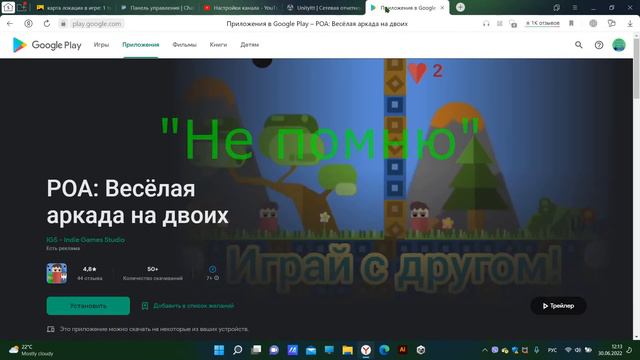Open the weather widget Mostly cloudy

pyautogui.click(x=31, y=350)
